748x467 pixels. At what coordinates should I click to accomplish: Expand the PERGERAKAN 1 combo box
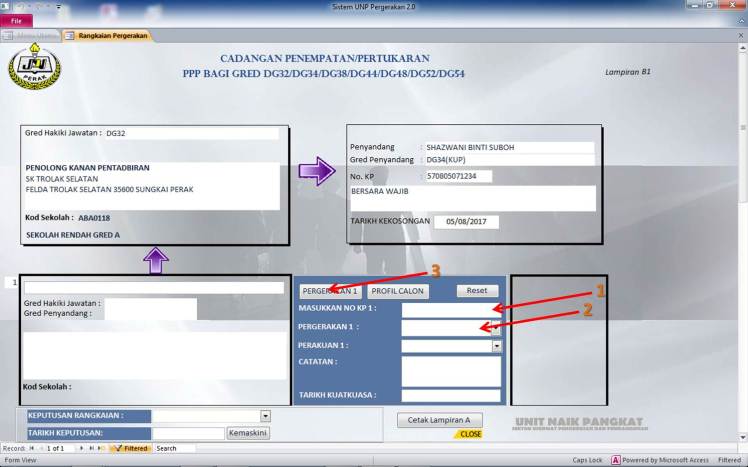tap(496, 327)
